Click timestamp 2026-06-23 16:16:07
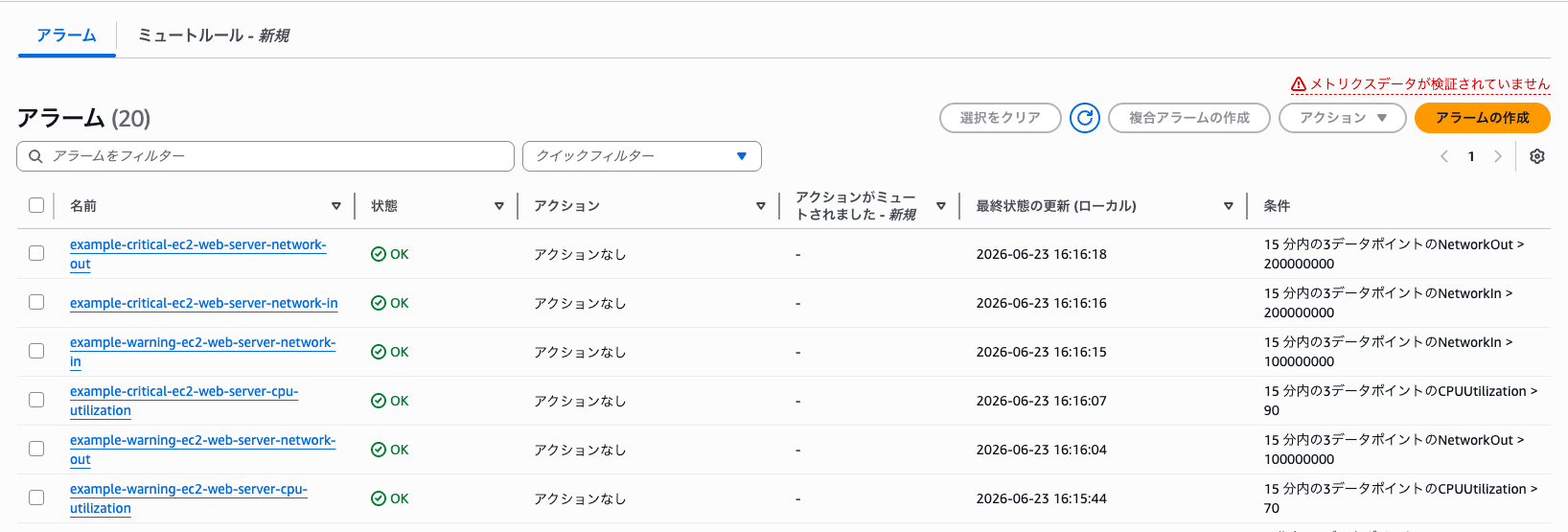 pos(1041,401)
